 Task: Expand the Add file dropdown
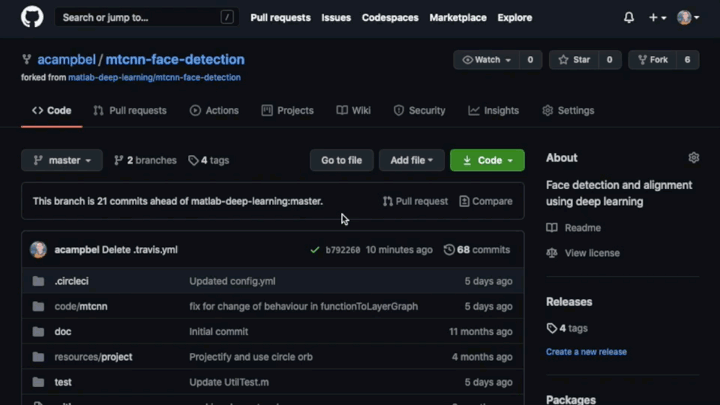(411, 160)
